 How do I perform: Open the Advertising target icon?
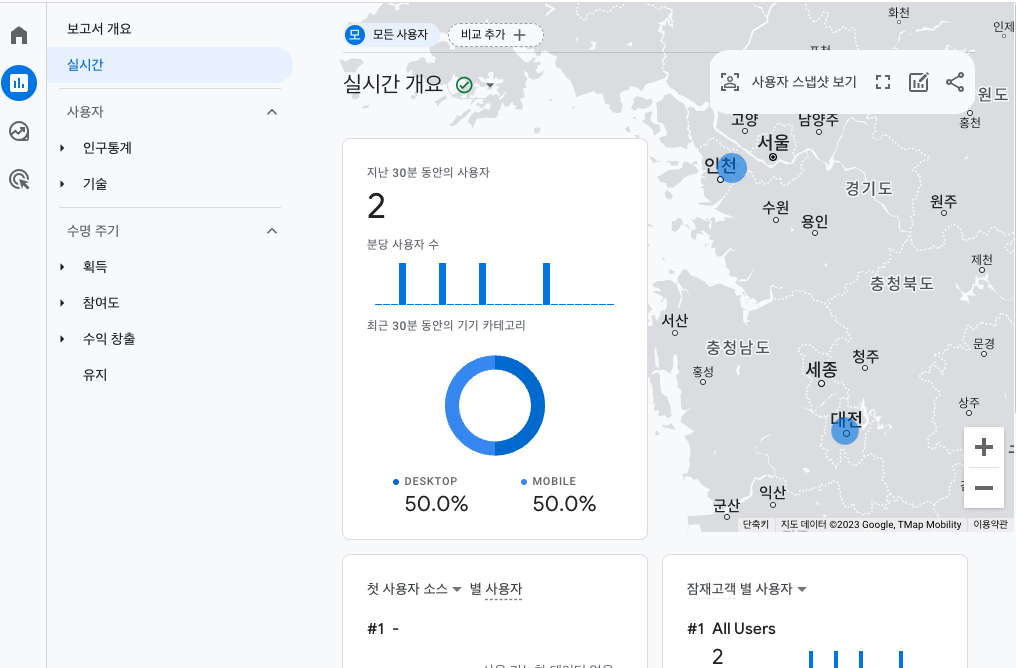(19, 179)
